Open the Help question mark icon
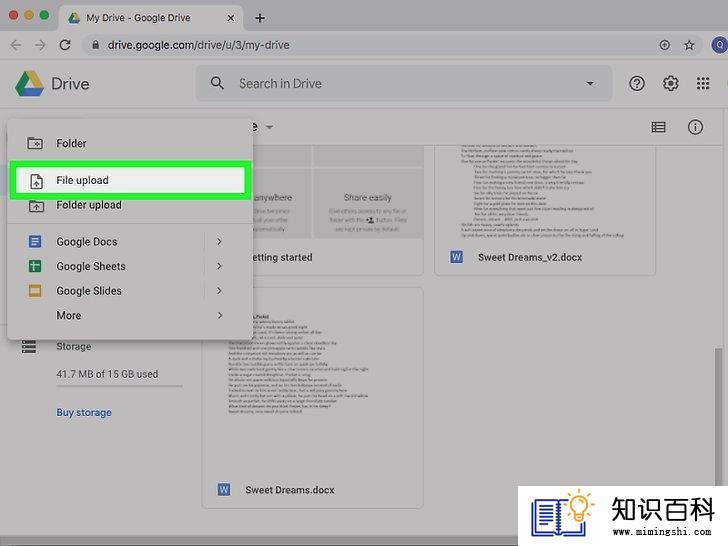 (637, 84)
